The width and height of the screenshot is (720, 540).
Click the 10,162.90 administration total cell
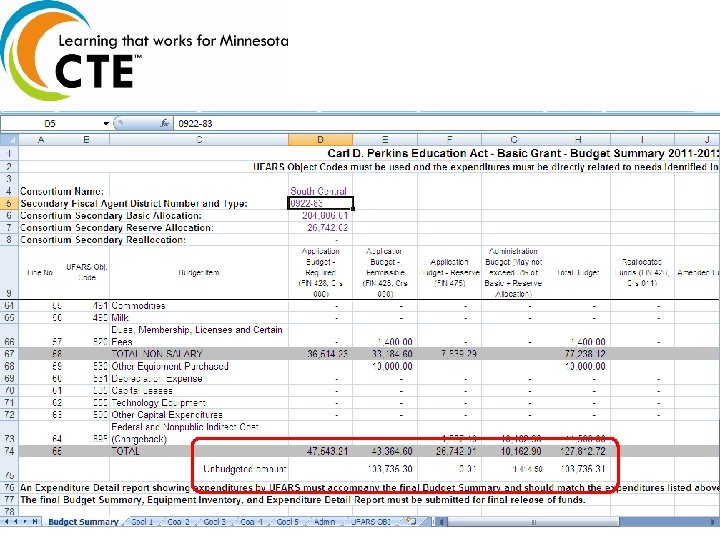[x=513, y=451]
